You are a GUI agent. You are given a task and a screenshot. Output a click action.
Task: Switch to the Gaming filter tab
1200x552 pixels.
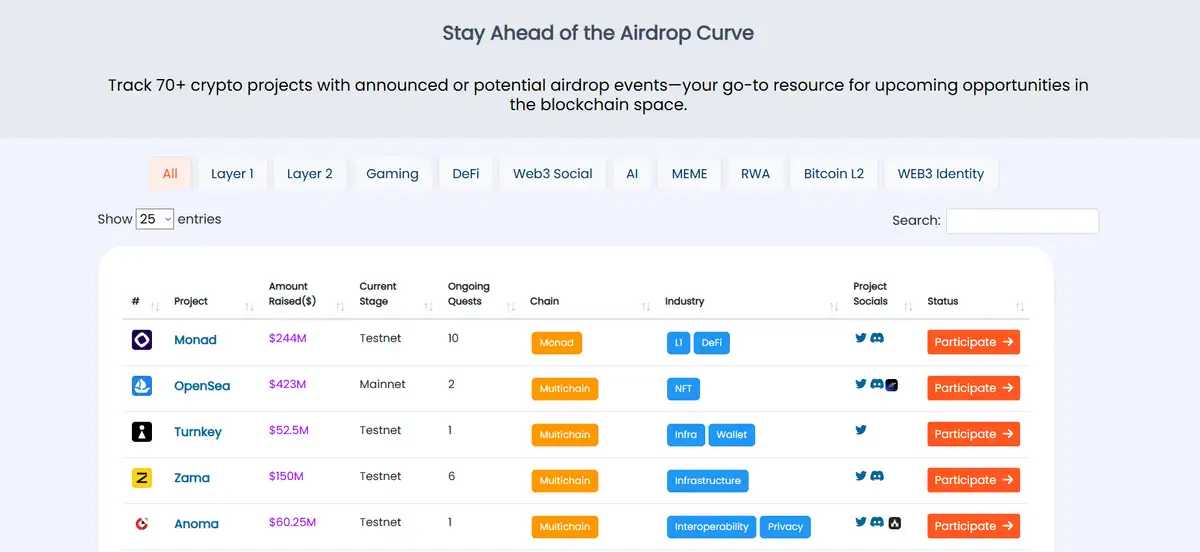pos(392,174)
